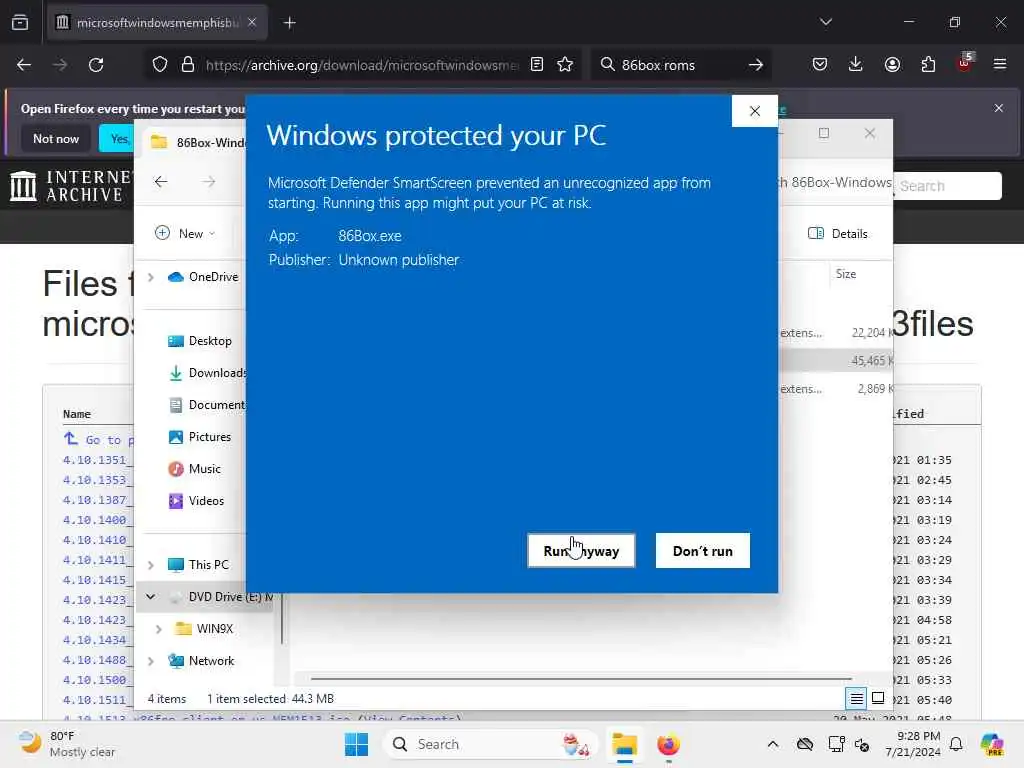This screenshot has height=768, width=1024.
Task: Open Downloads in navigation pane
Action: pyautogui.click(x=206, y=373)
